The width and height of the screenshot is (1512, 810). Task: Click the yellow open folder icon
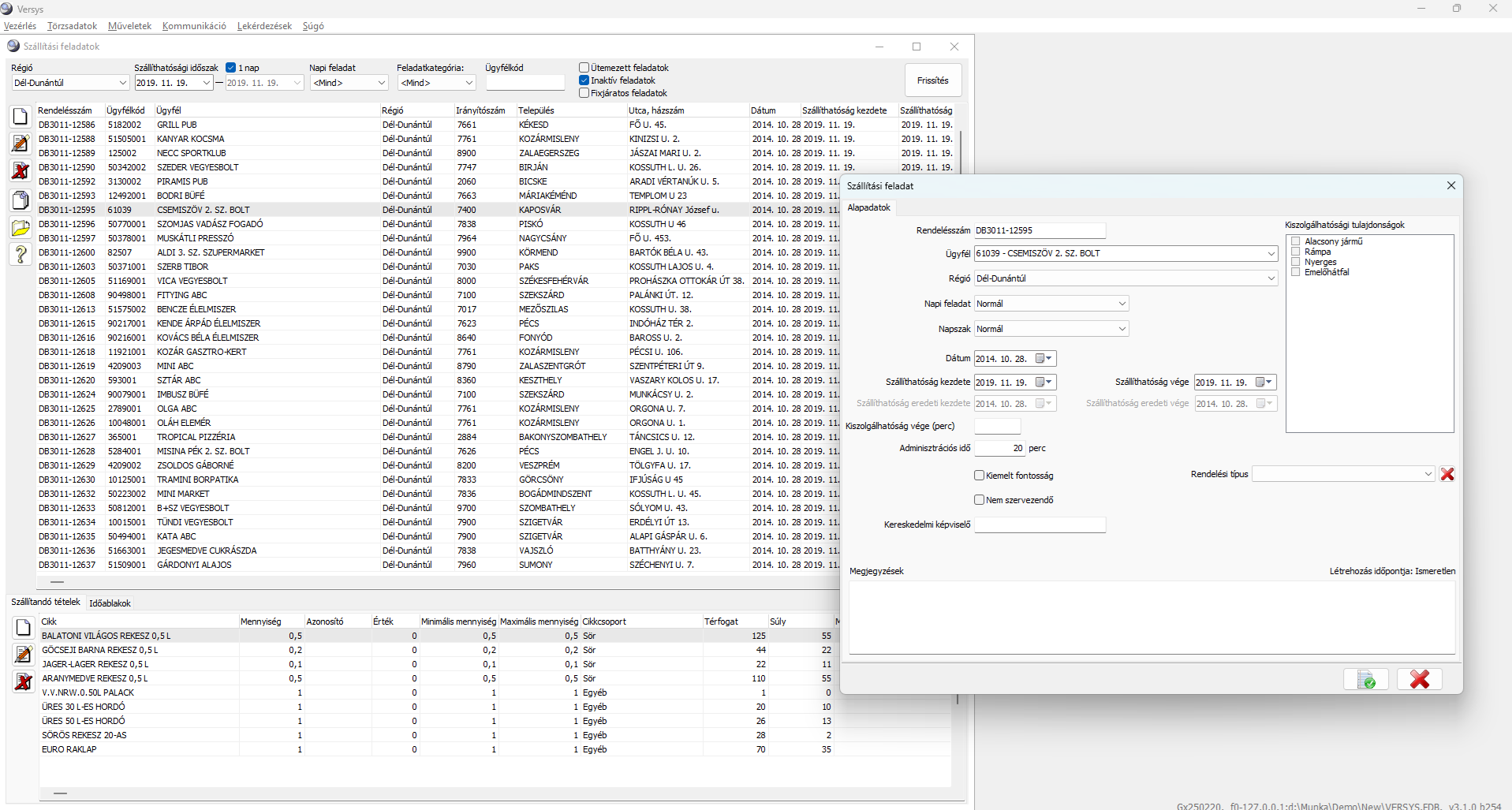[x=21, y=228]
